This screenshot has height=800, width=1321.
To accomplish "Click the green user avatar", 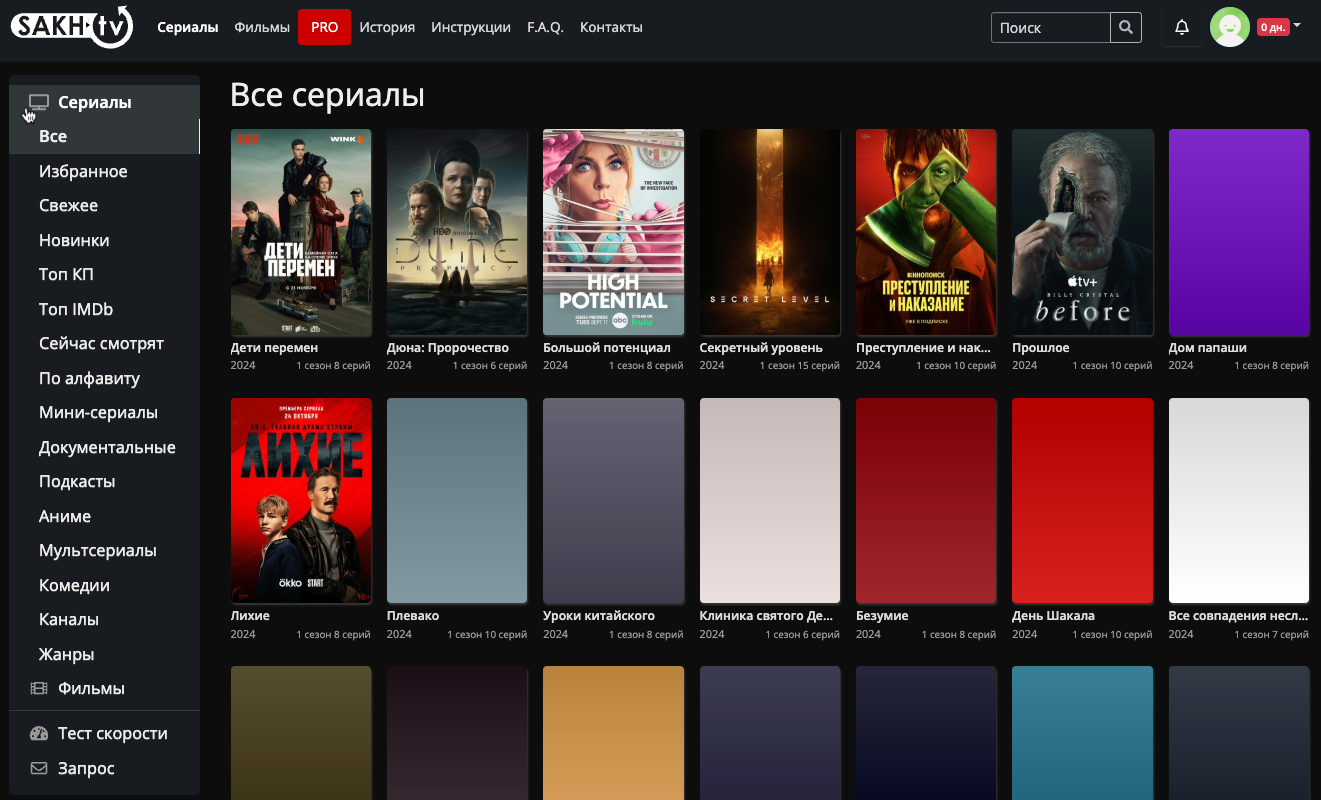I will point(1229,28).
